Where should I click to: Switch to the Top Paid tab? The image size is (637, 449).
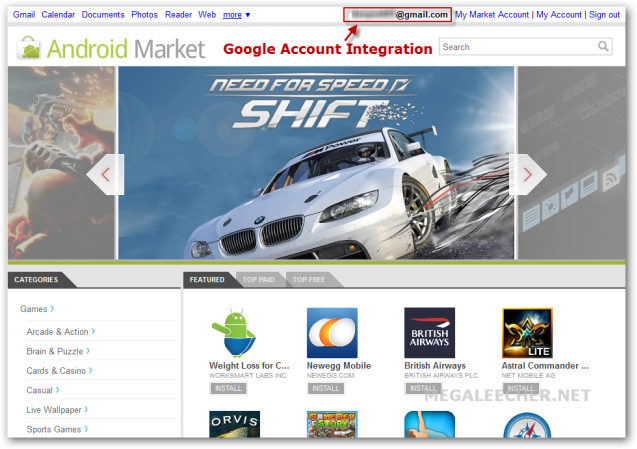tap(258, 280)
